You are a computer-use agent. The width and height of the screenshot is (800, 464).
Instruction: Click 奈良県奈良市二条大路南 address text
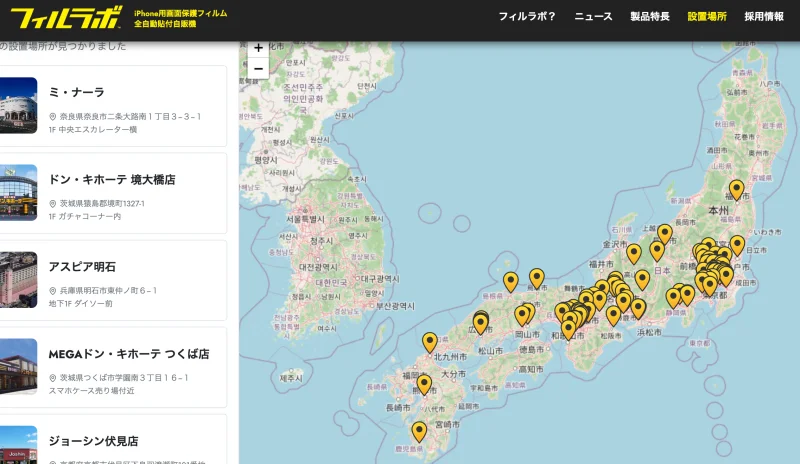coord(130,117)
